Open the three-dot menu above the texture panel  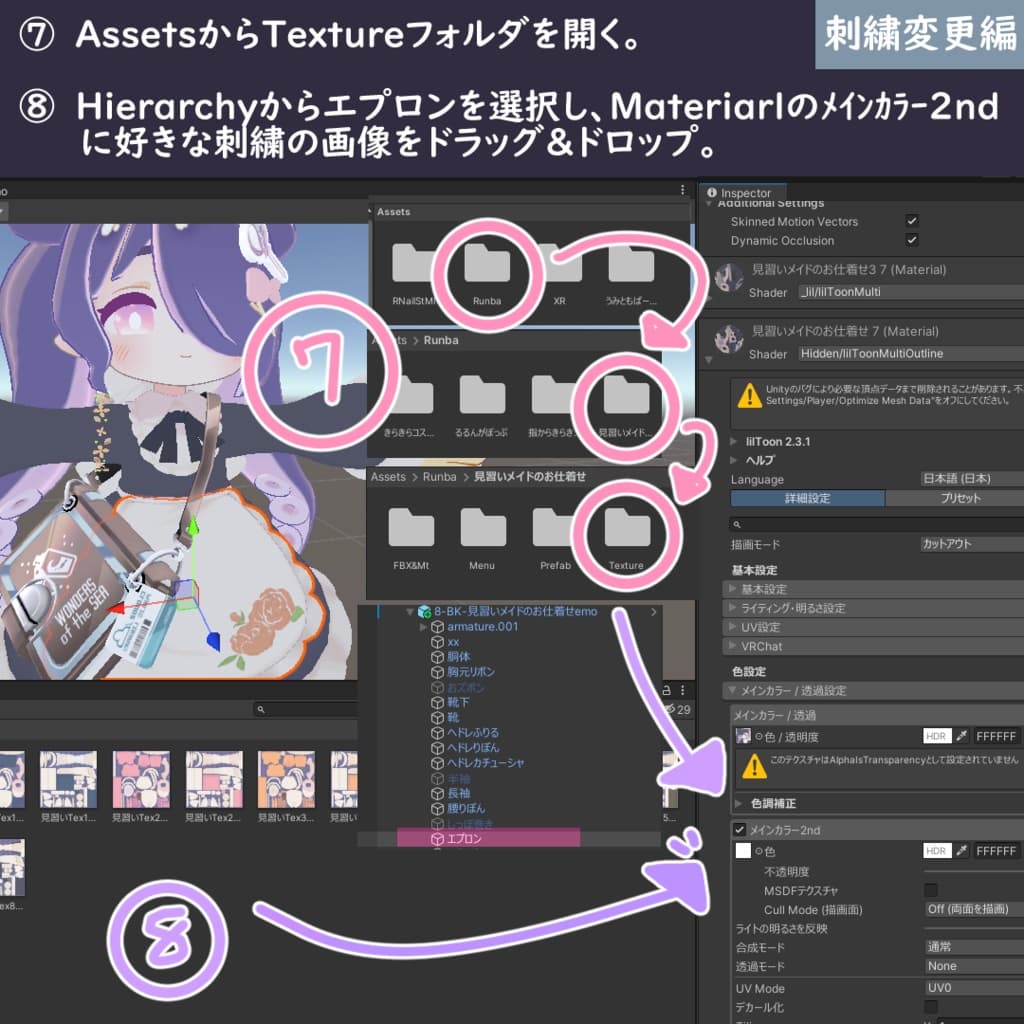tap(681, 690)
